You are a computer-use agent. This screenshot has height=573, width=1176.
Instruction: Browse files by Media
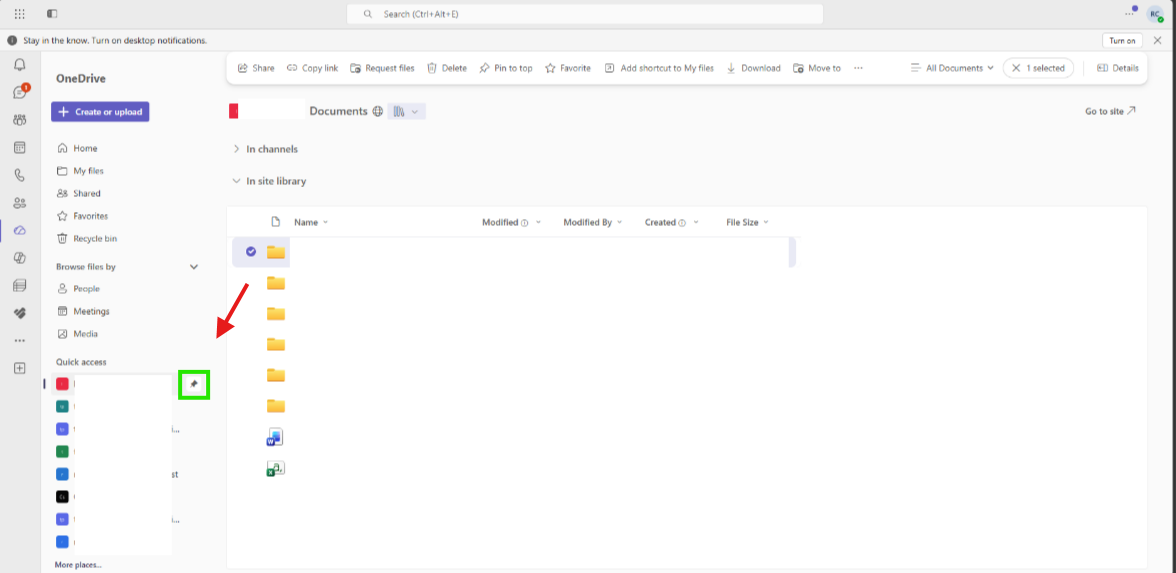coord(78,334)
